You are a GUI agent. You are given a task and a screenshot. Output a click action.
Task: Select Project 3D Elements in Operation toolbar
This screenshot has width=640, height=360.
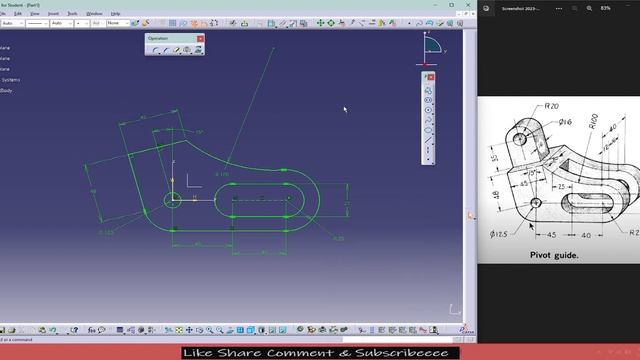pyautogui.click(x=198, y=50)
